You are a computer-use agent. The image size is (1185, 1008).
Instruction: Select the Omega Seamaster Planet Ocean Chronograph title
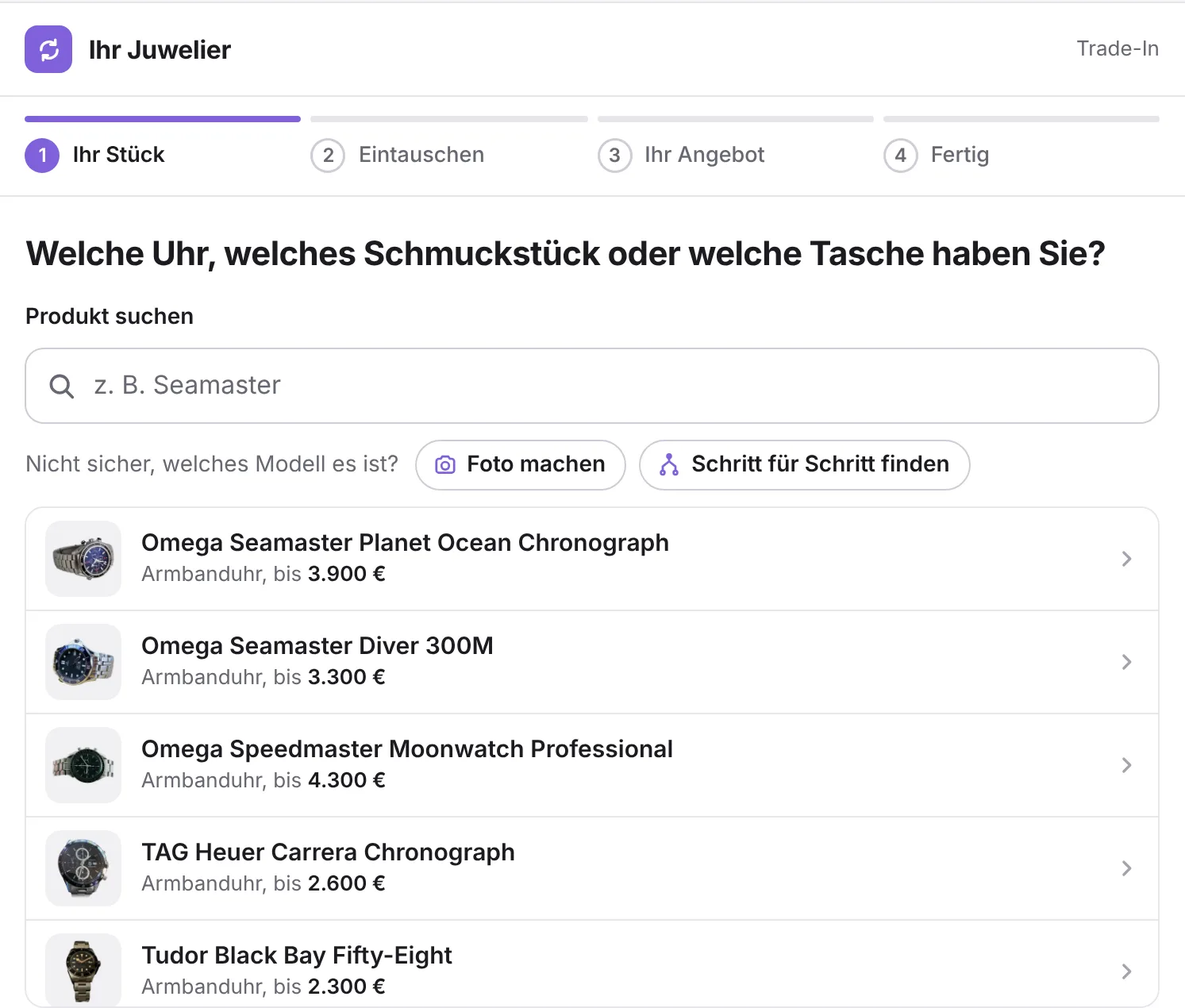click(x=405, y=543)
